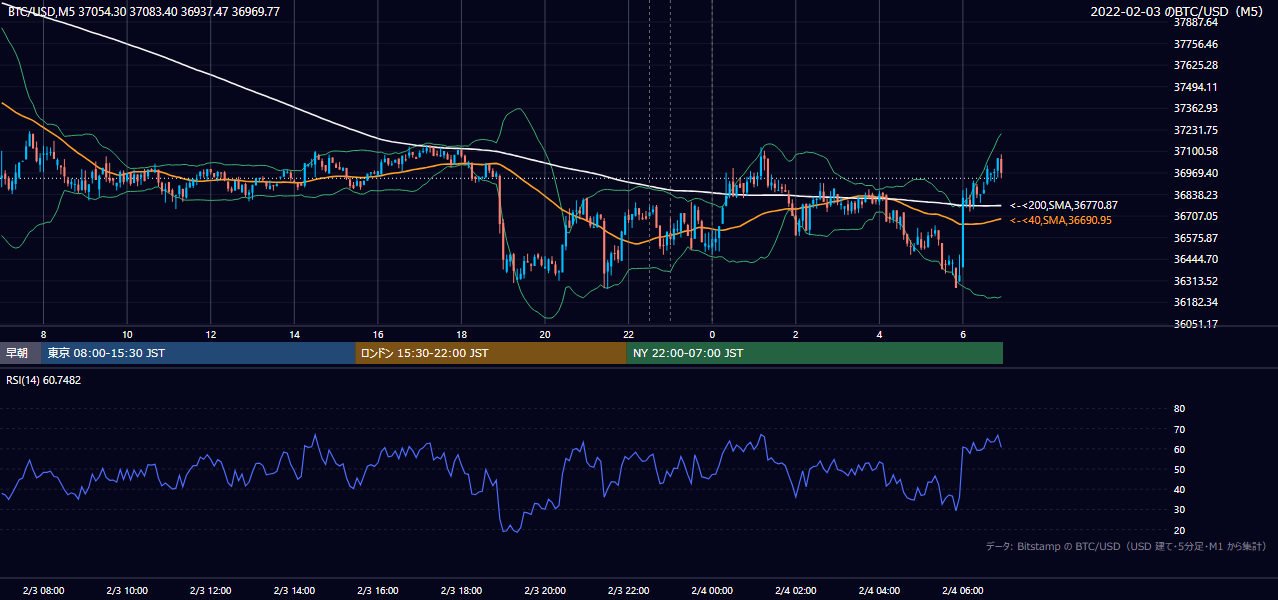Click the bottom time label 2/3 12:00
This screenshot has height=600, width=1278.
point(211,590)
